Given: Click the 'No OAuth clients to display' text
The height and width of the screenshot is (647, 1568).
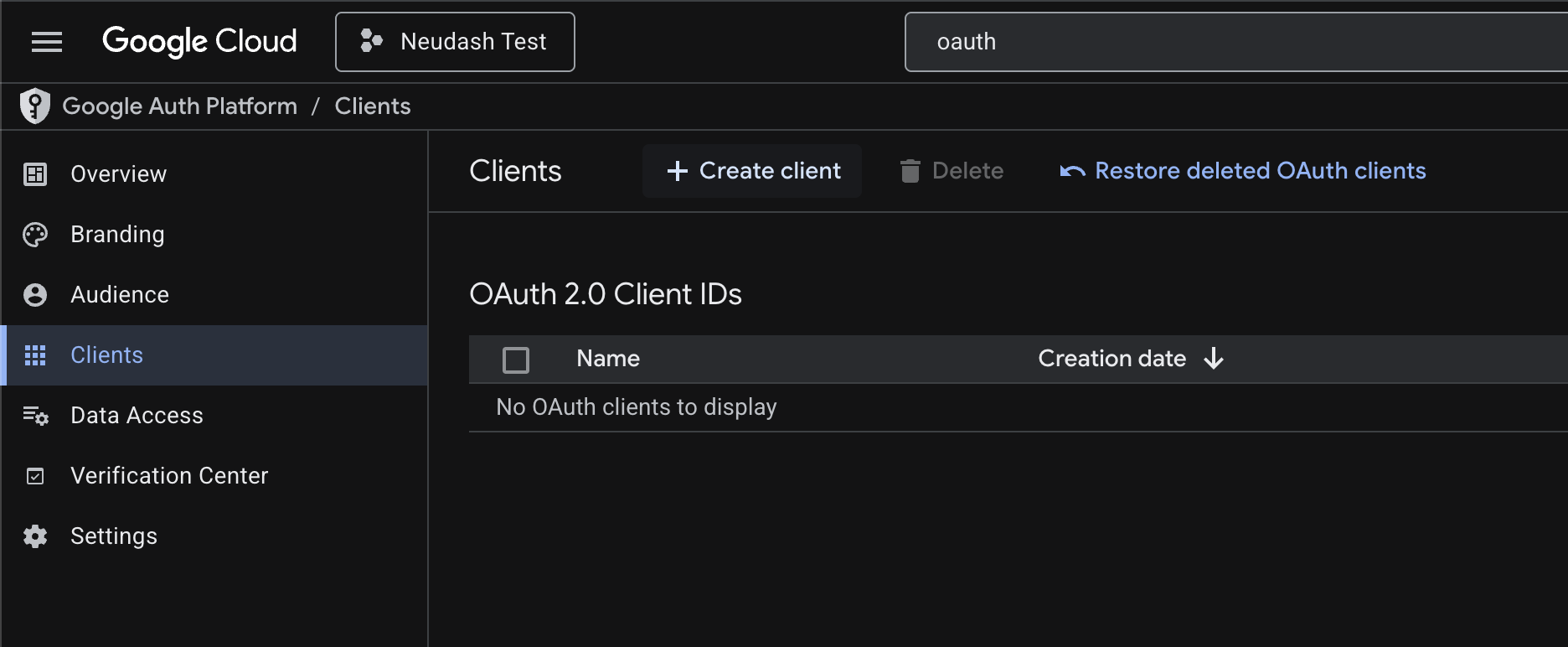Looking at the screenshot, I should (x=637, y=407).
